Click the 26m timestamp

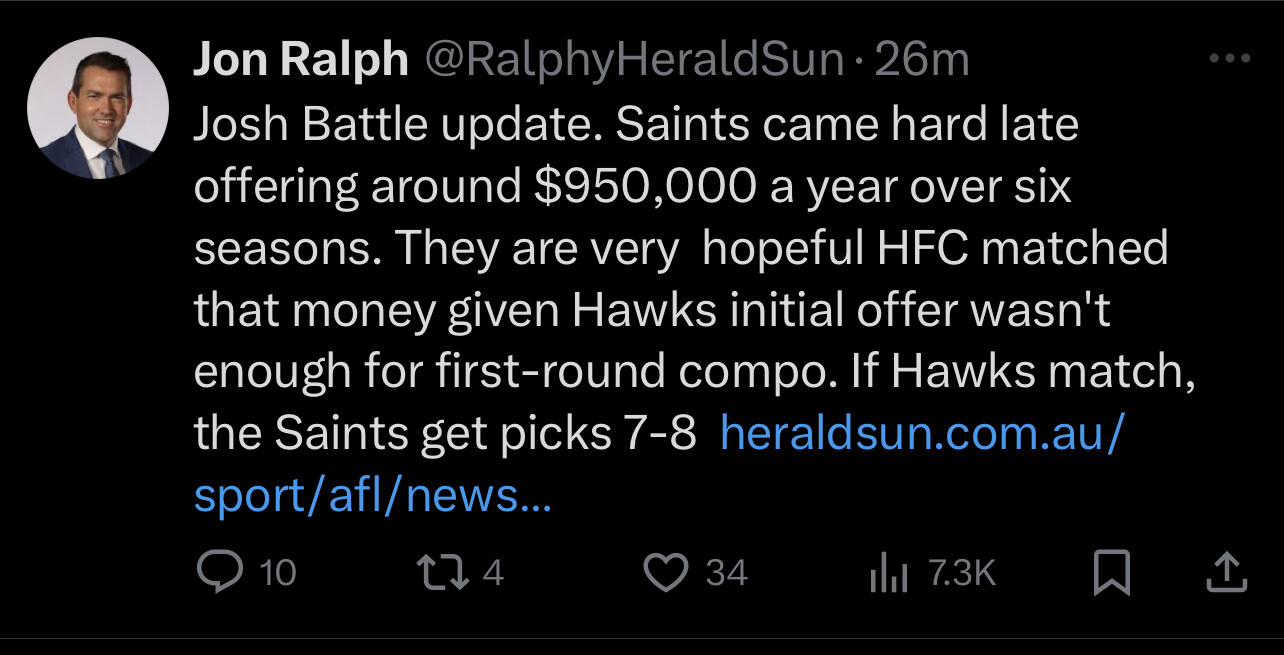pyautogui.click(x=922, y=62)
